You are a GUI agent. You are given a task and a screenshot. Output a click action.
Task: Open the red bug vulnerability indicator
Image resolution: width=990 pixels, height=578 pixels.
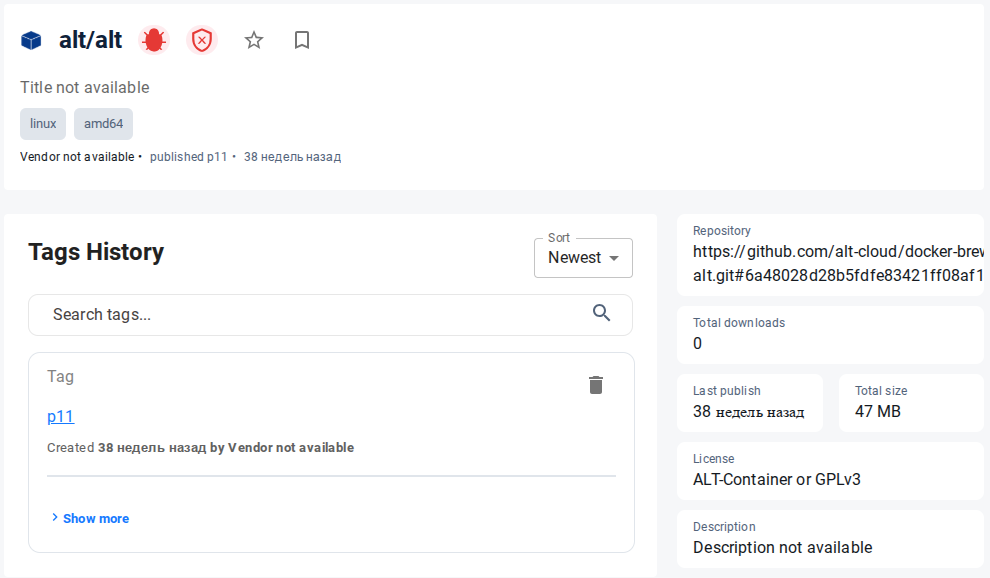[x=153, y=39]
